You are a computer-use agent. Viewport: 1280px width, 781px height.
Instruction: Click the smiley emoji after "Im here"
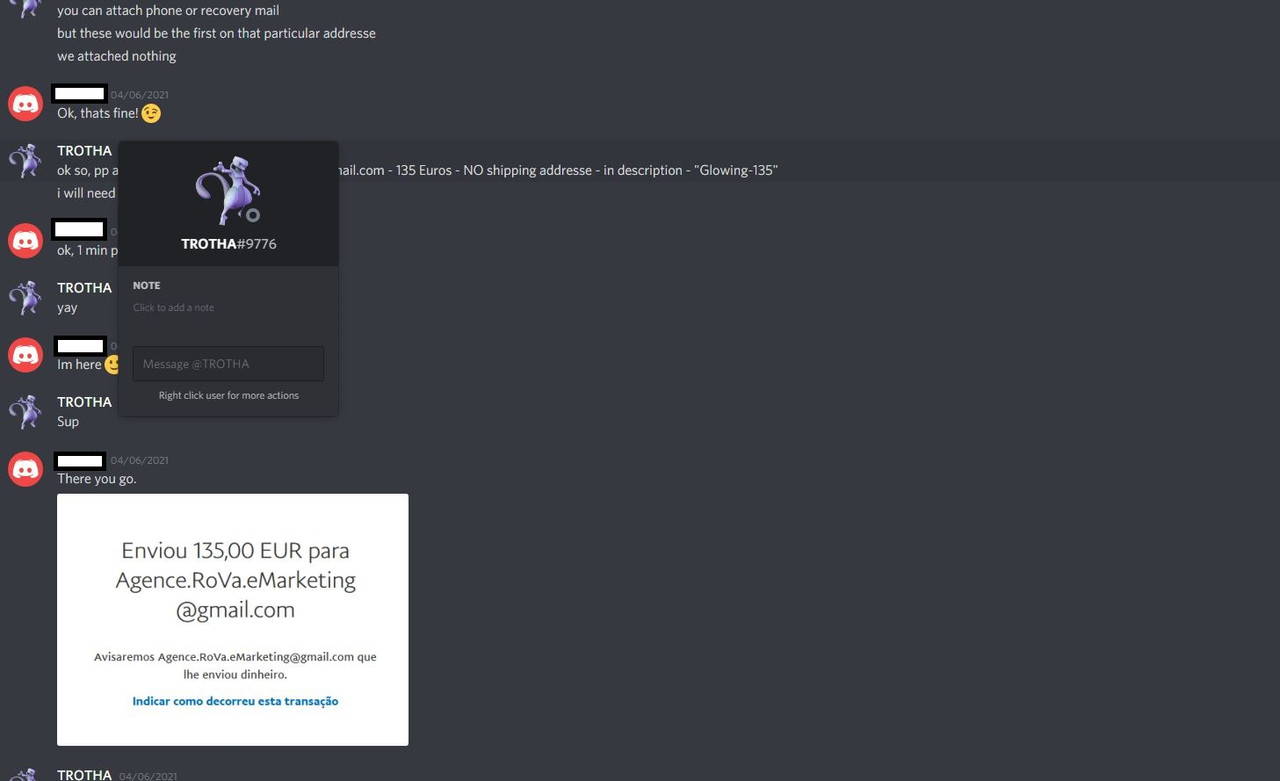[112, 364]
